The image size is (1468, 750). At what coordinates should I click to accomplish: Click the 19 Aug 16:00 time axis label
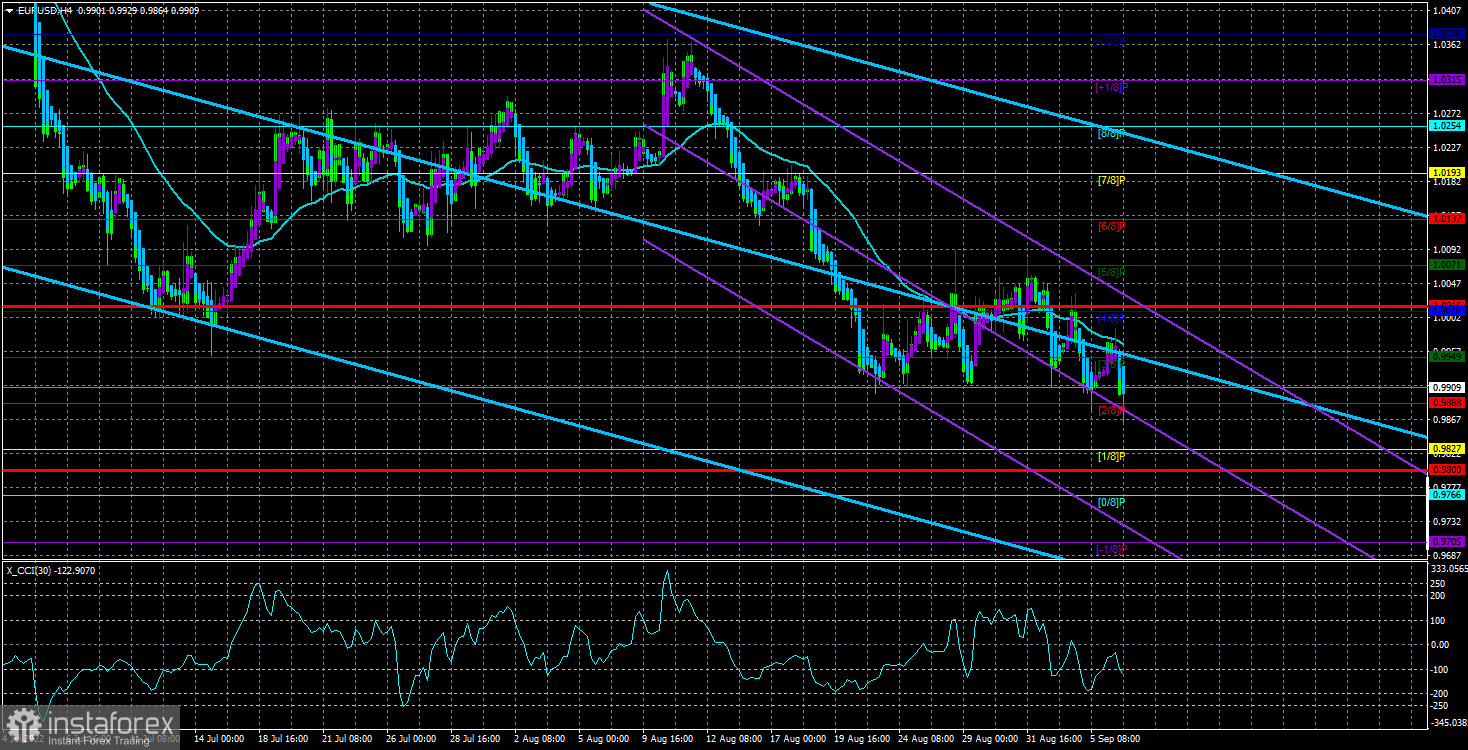tap(861, 739)
